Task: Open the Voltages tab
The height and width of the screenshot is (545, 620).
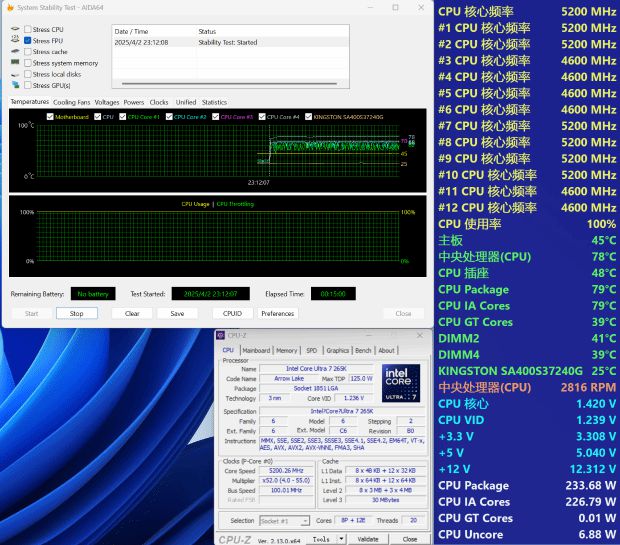Action: [x=107, y=102]
